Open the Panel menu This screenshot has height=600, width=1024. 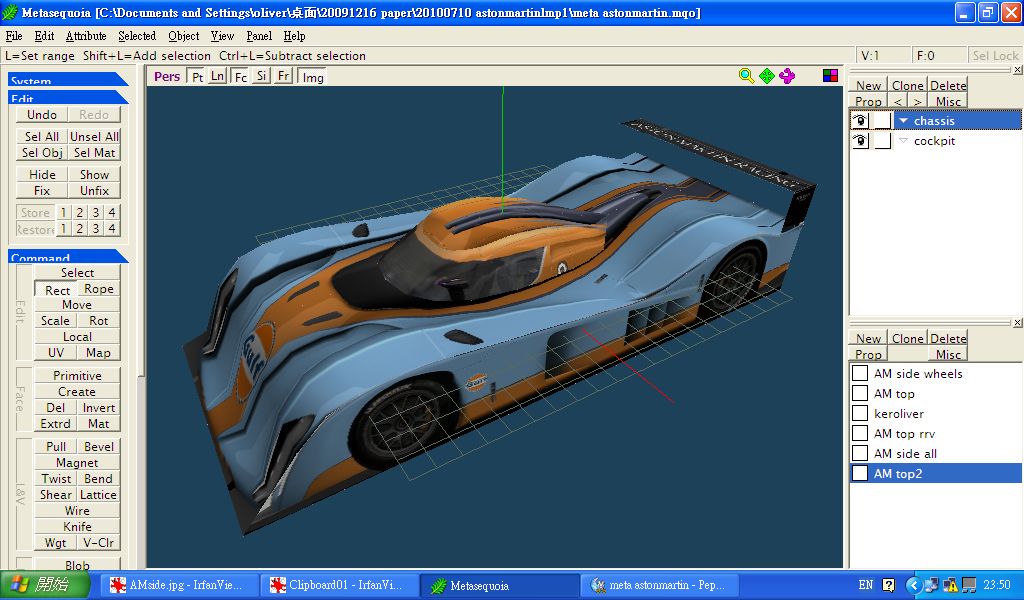click(259, 36)
